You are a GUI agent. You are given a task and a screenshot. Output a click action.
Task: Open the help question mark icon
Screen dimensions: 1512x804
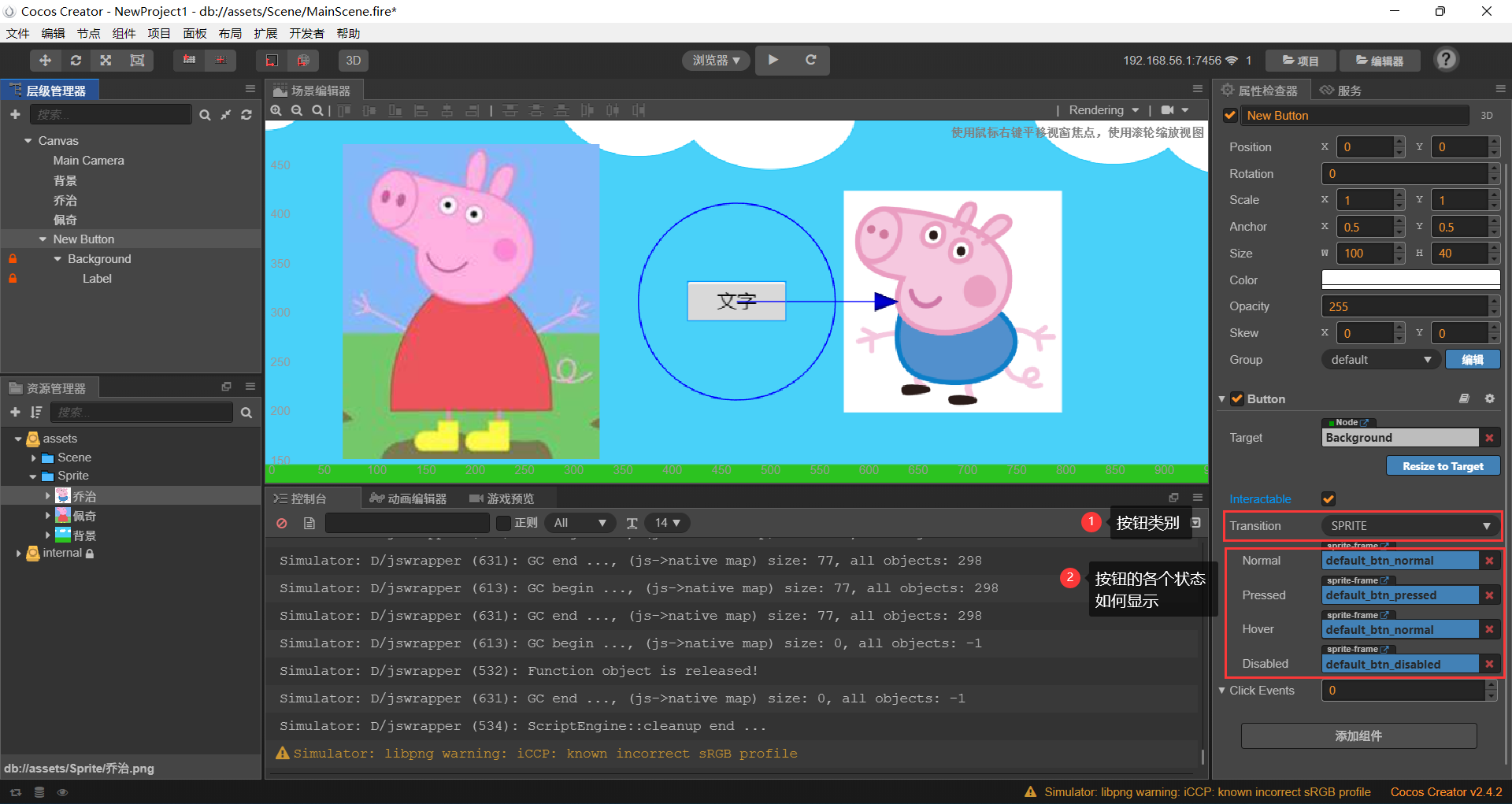coord(1446,60)
